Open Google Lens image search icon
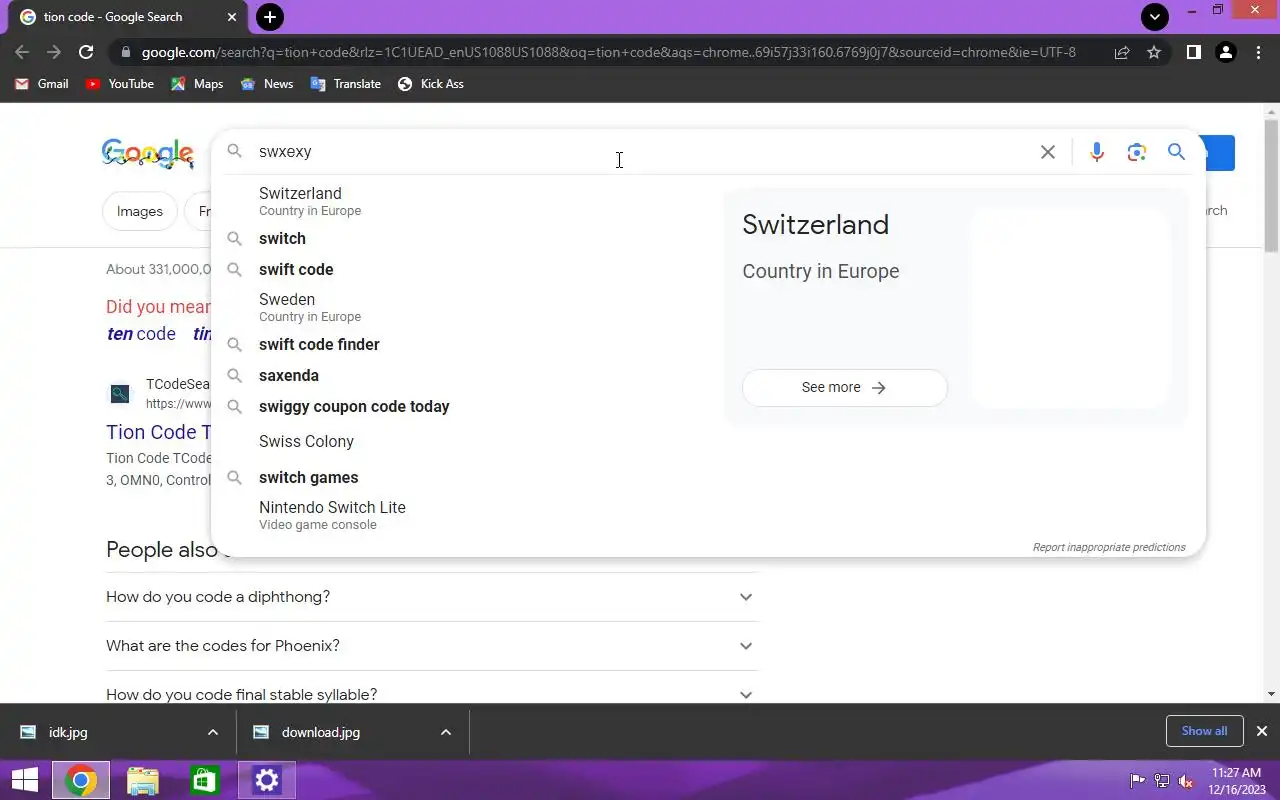The image size is (1280, 800). tap(1136, 152)
